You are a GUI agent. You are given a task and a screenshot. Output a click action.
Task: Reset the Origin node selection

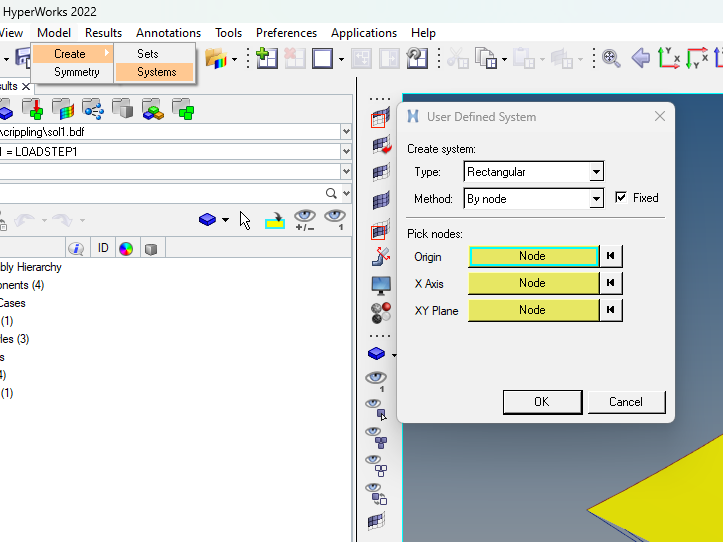611,256
